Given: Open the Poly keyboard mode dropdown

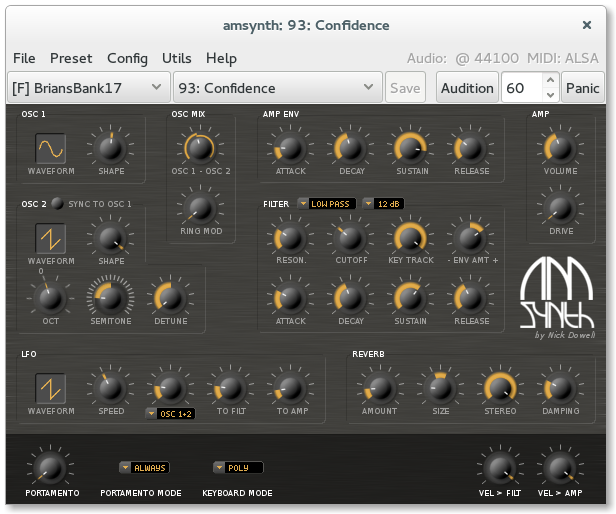Looking at the screenshot, I should coord(238,468).
